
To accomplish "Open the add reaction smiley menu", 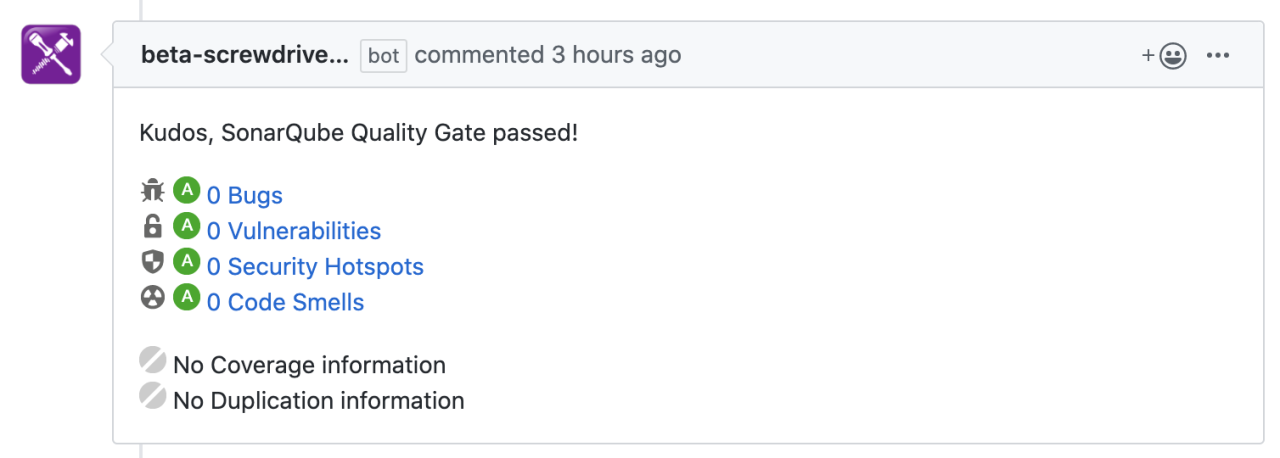I will coord(1164,56).
